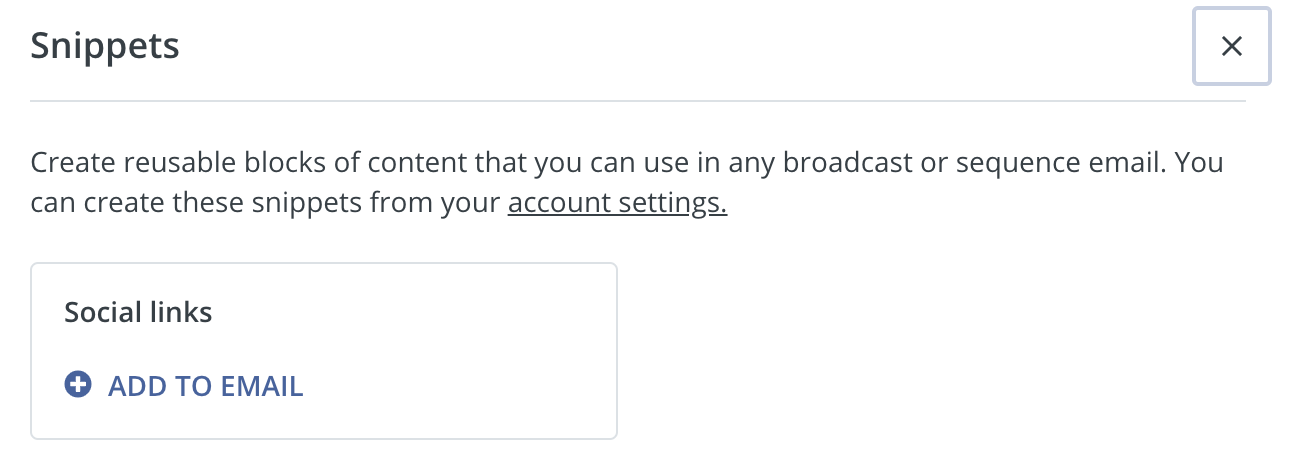Add the Social links snippet via plus icon
The height and width of the screenshot is (456, 1292).
click(x=78, y=385)
